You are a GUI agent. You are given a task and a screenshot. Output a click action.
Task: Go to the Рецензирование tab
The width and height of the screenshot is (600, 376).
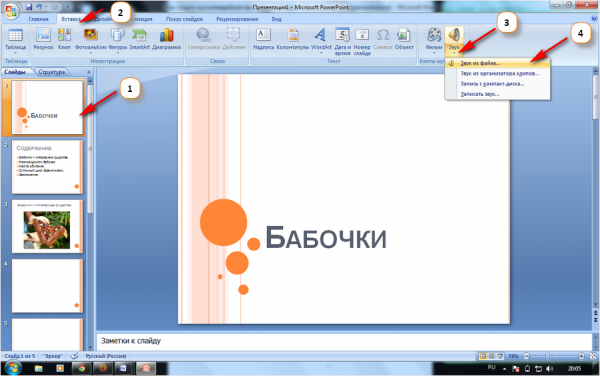(x=237, y=19)
